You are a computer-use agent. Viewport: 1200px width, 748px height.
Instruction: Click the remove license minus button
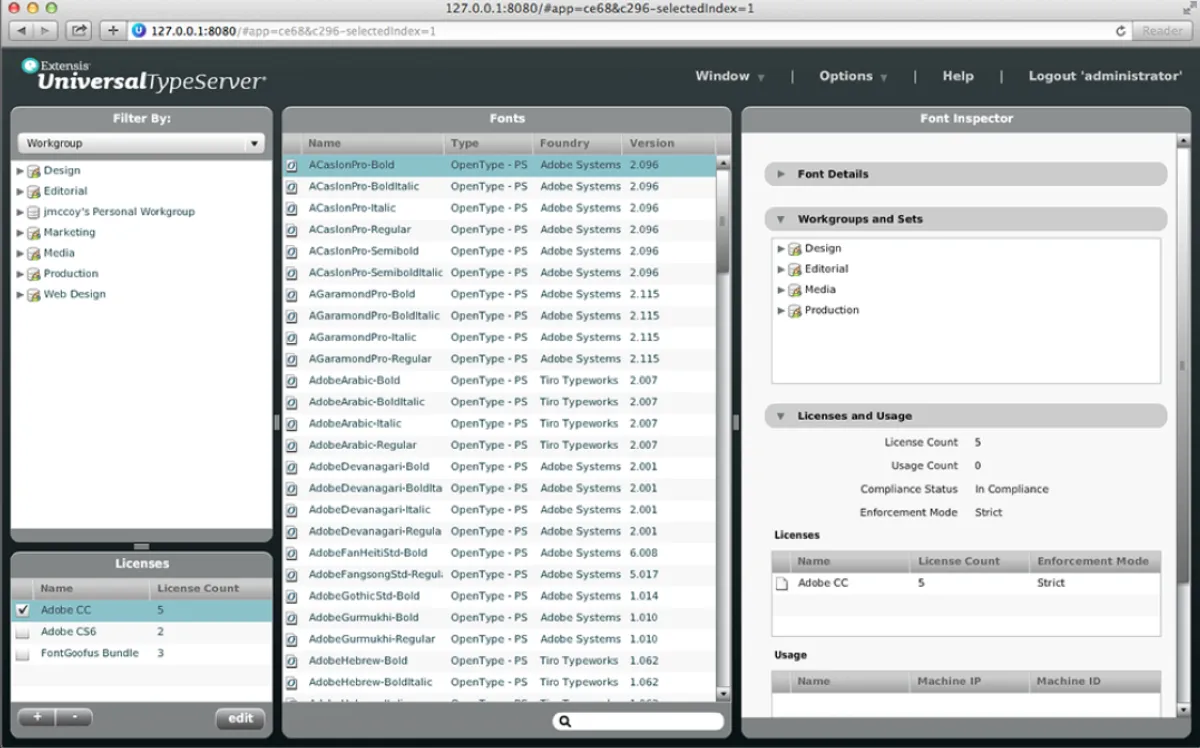[x=74, y=717]
